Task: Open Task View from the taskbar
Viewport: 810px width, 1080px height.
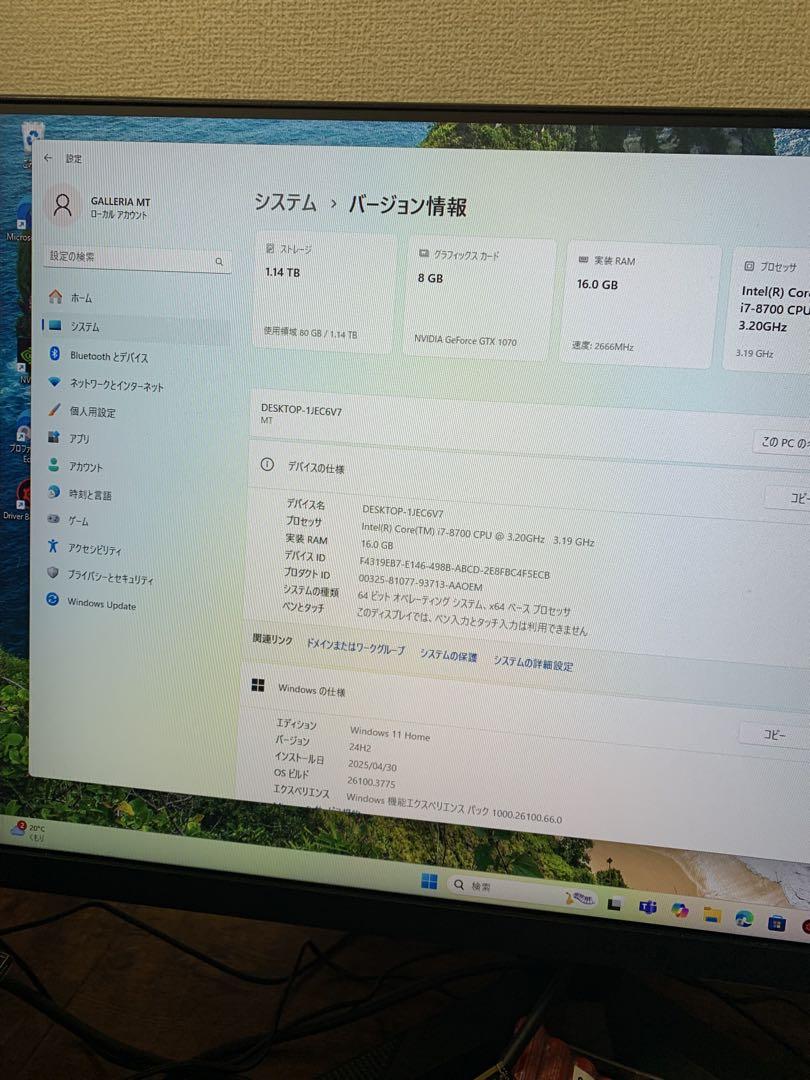Action: point(614,904)
